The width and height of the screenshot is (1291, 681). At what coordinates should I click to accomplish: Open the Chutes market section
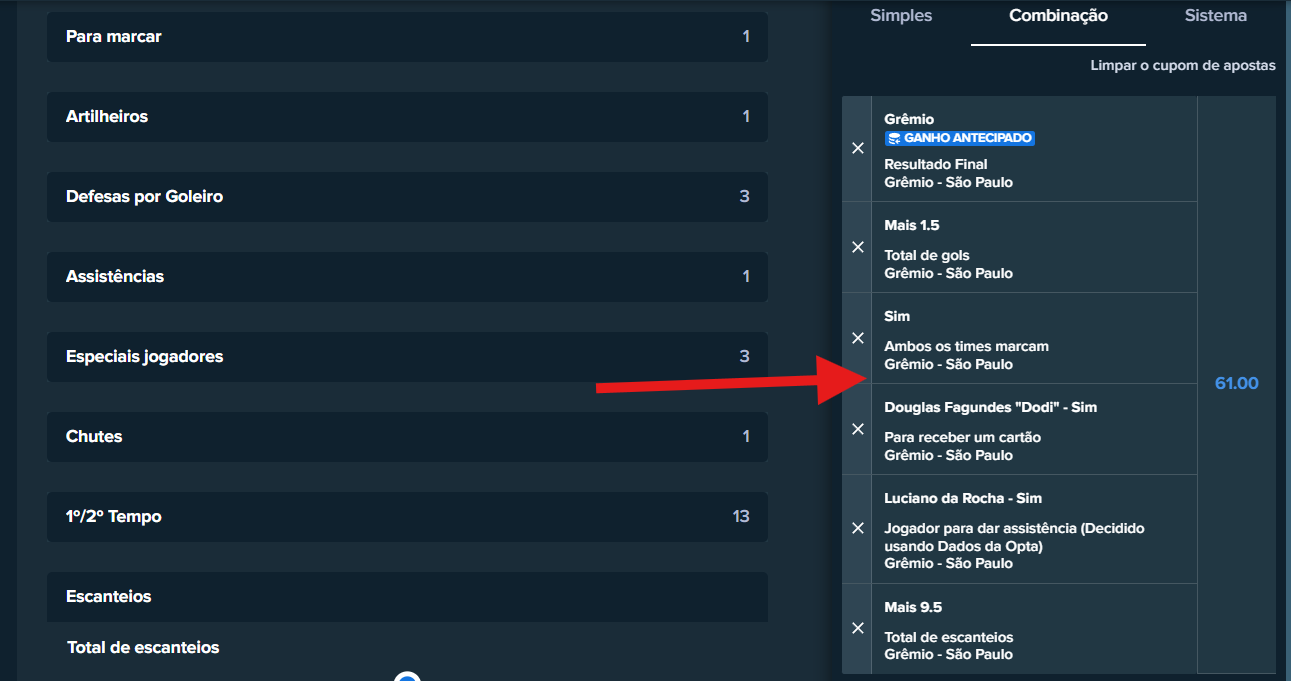click(407, 437)
